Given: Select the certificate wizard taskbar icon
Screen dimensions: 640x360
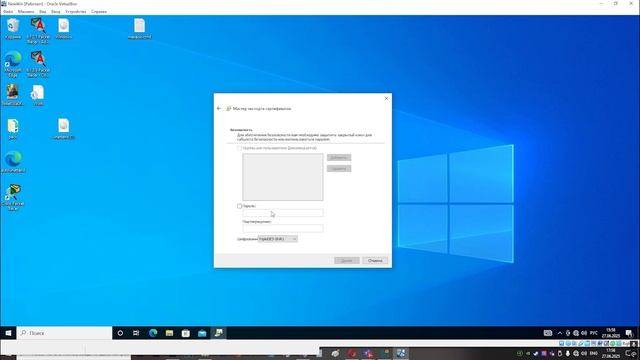Looking at the screenshot, I should (x=219, y=333).
